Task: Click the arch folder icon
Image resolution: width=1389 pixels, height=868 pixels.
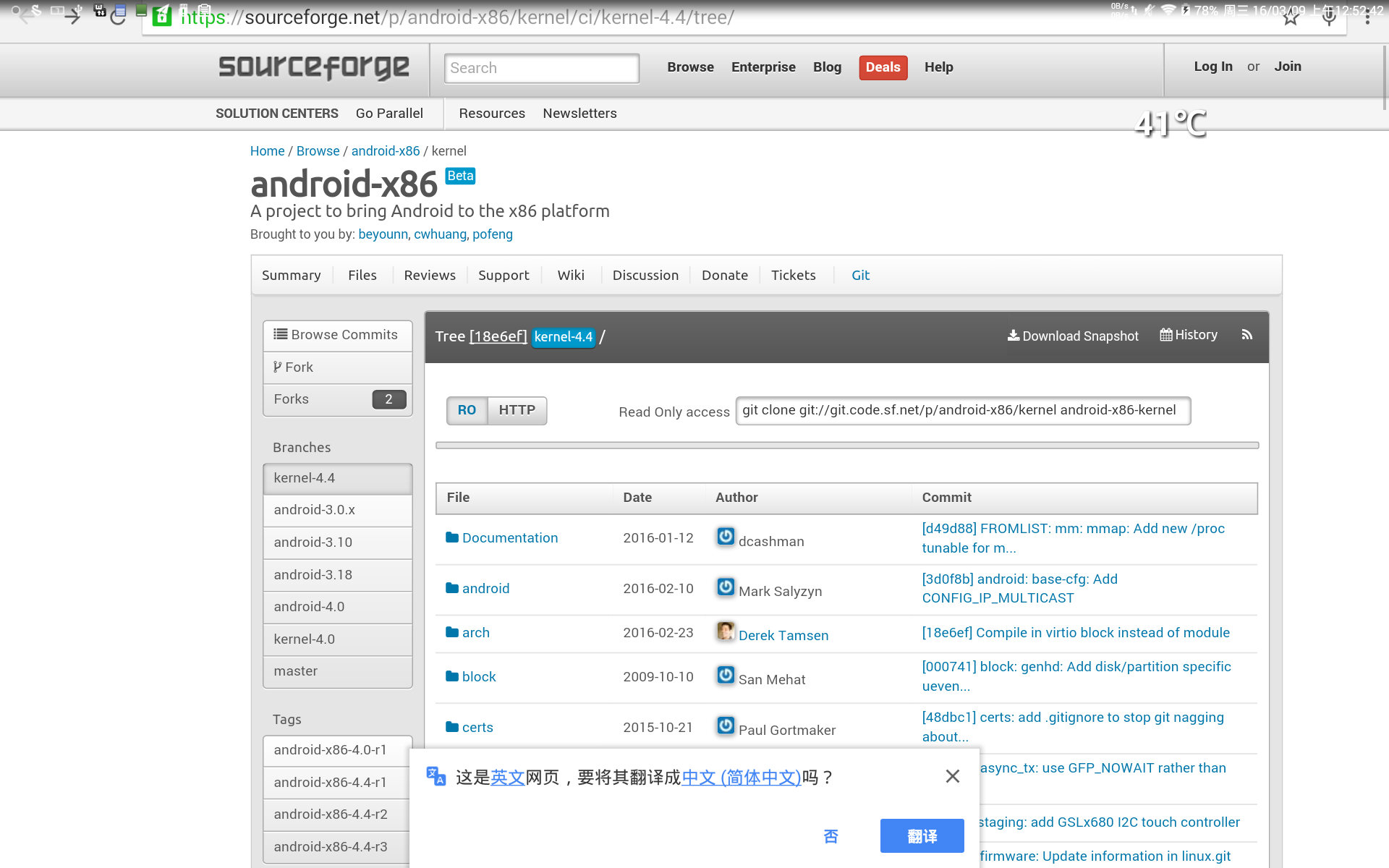Action: click(x=452, y=632)
